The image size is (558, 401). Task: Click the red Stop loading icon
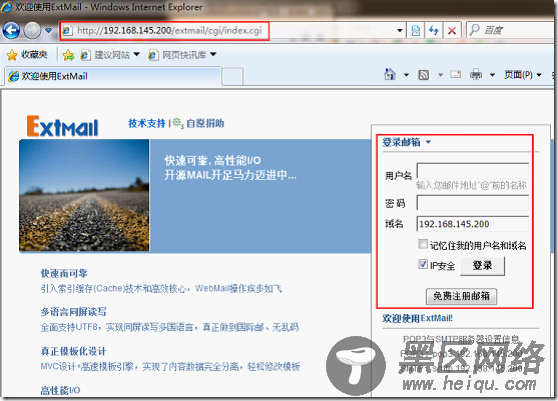tap(452, 31)
